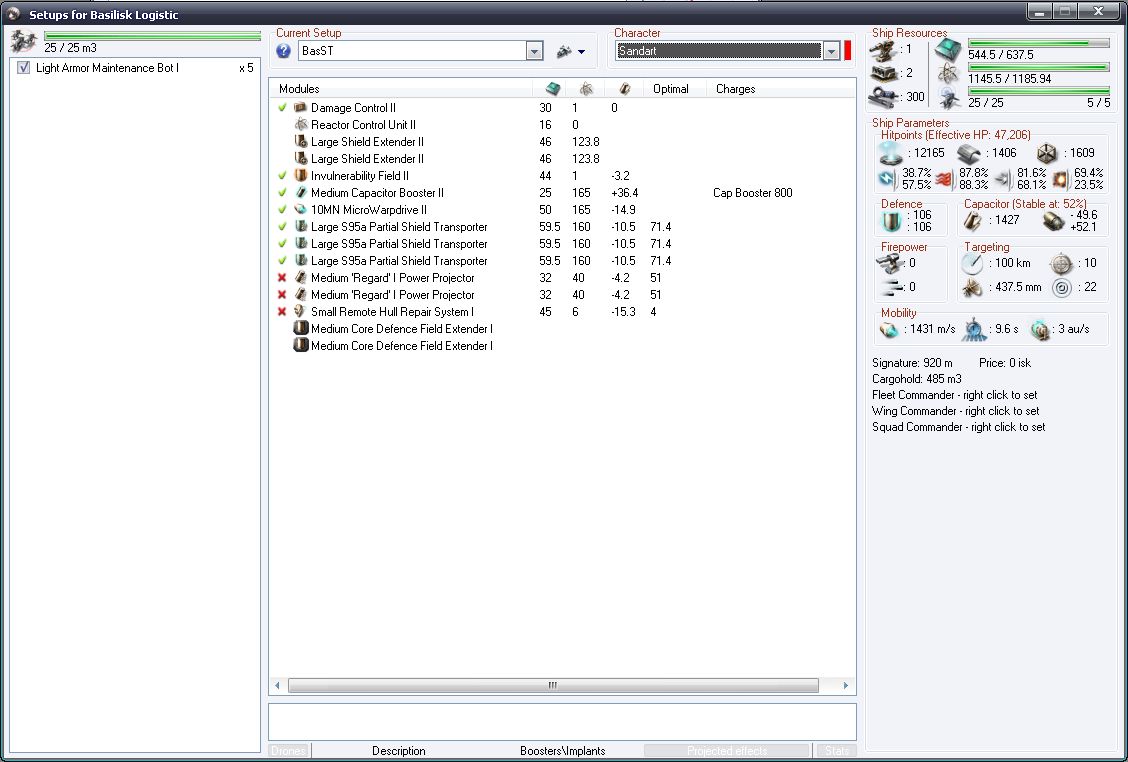1128x762 pixels.
Task: Click the CPU usage progress bar
Action: [x=1039, y=43]
